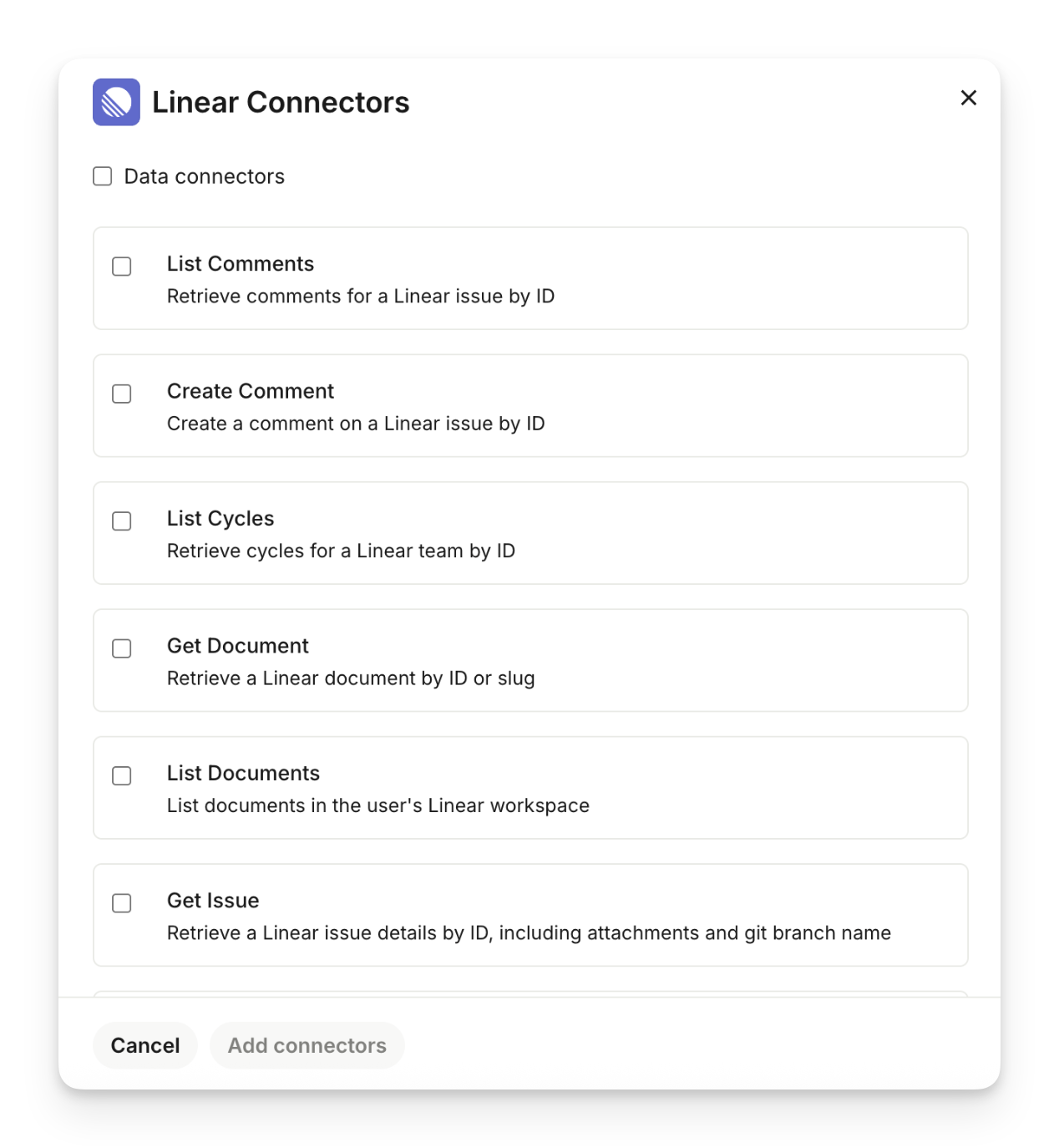Tick the List Cycles checkbox
1059x1148 pixels.
point(122,521)
